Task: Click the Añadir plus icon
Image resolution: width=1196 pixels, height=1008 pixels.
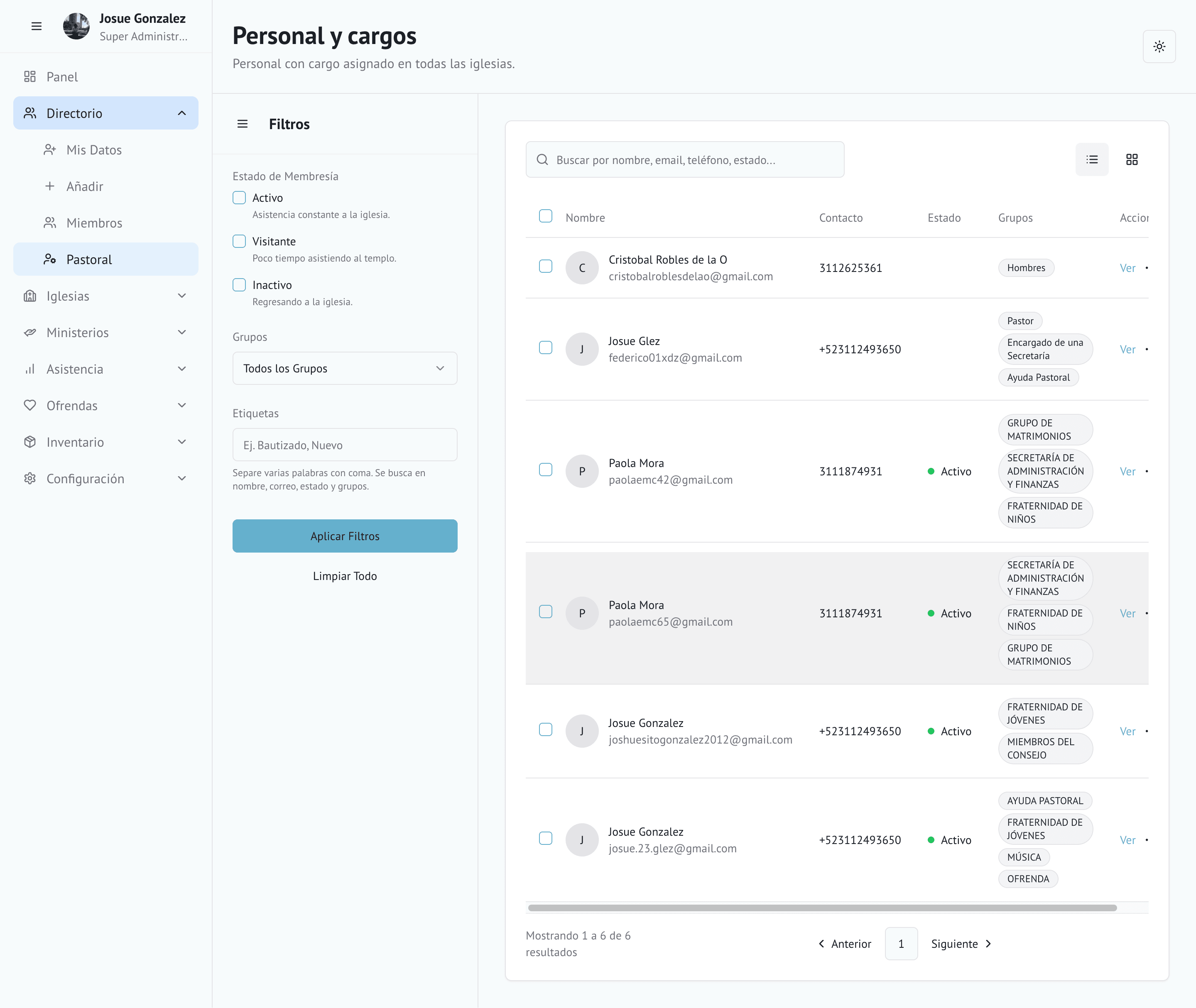Action: 50,186
